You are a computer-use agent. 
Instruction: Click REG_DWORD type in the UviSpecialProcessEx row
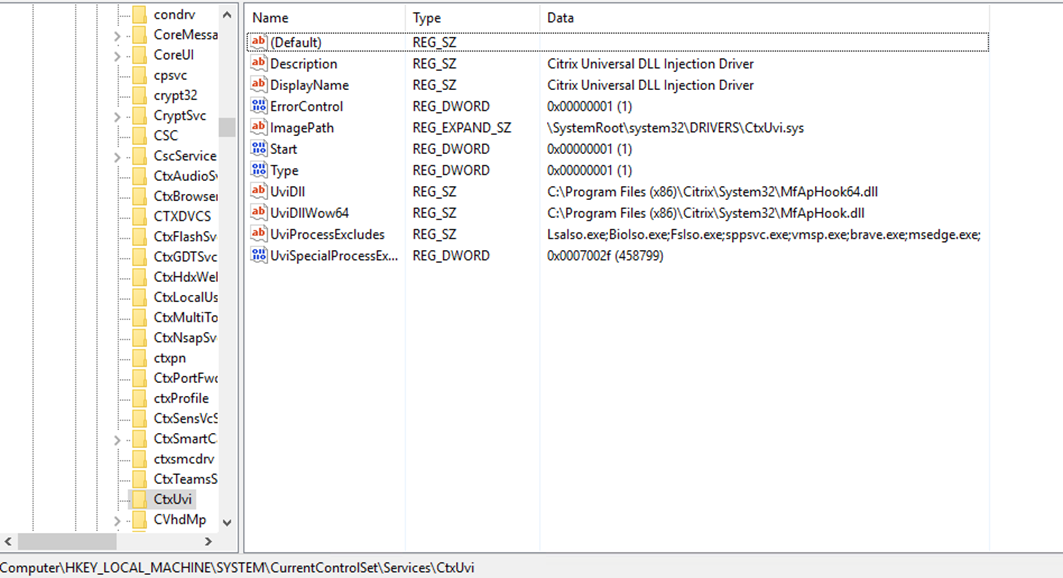451,256
